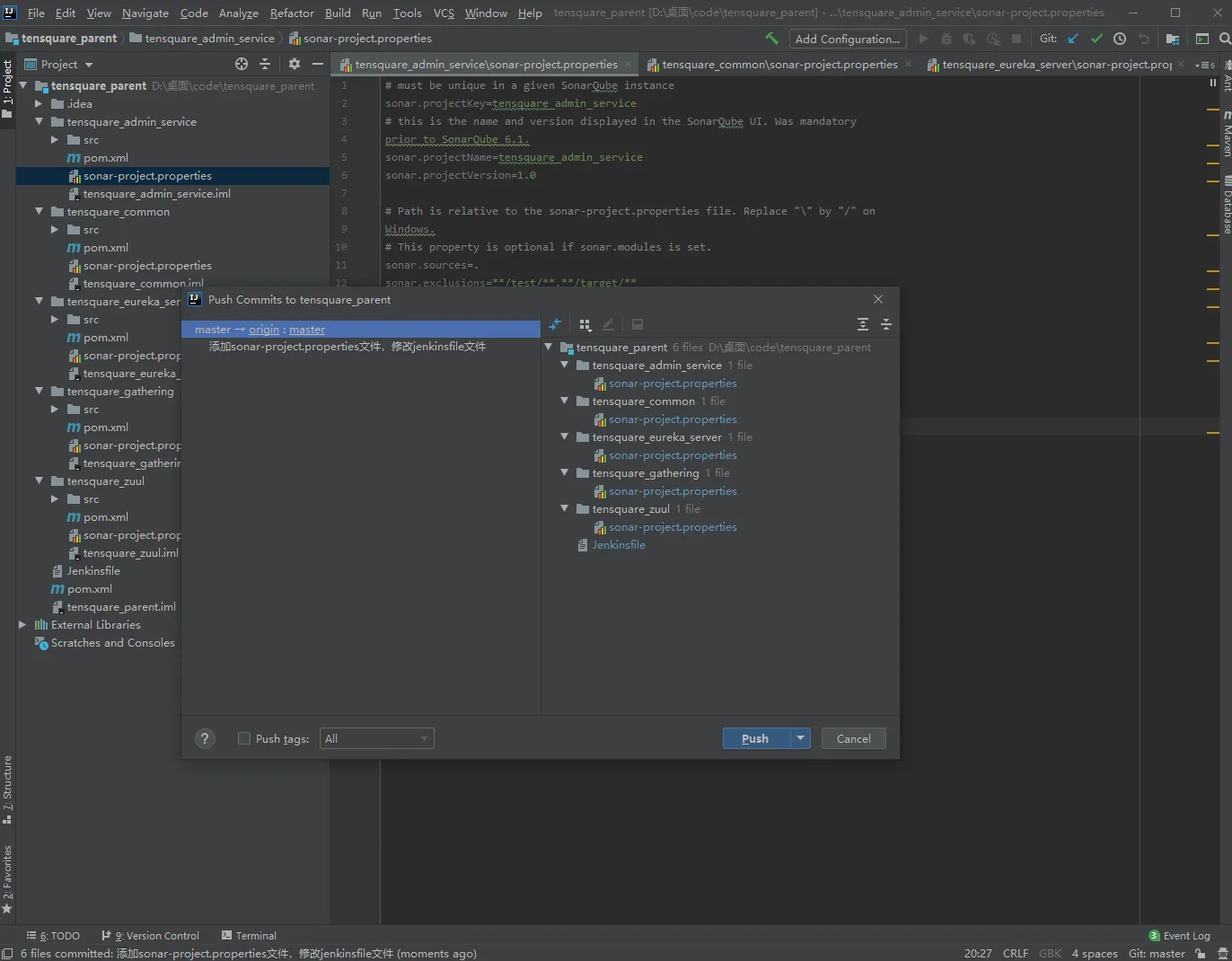Click the Git Commit checkmark icon
This screenshot has width=1232, height=961.
[x=1096, y=39]
